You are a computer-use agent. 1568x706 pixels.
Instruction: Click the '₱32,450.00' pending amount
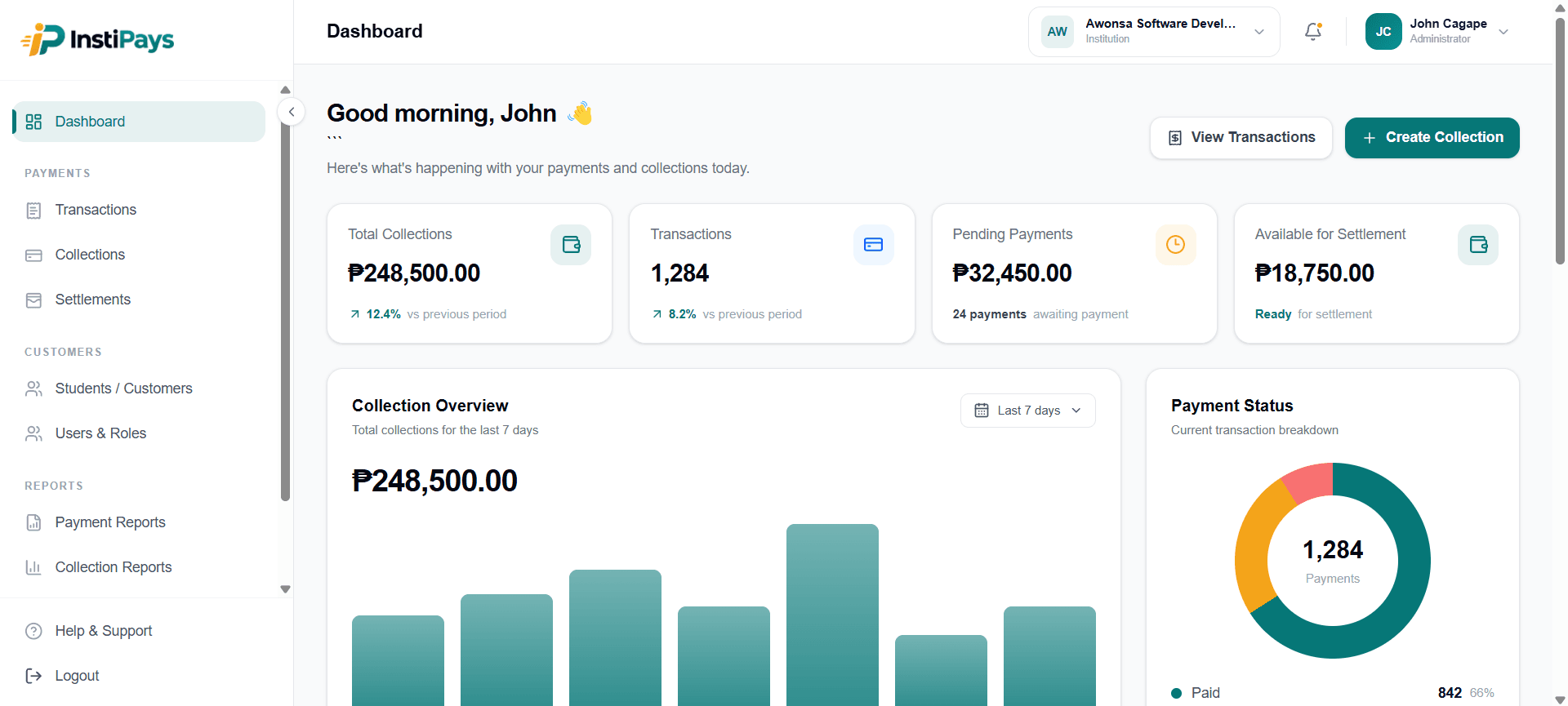(1013, 273)
